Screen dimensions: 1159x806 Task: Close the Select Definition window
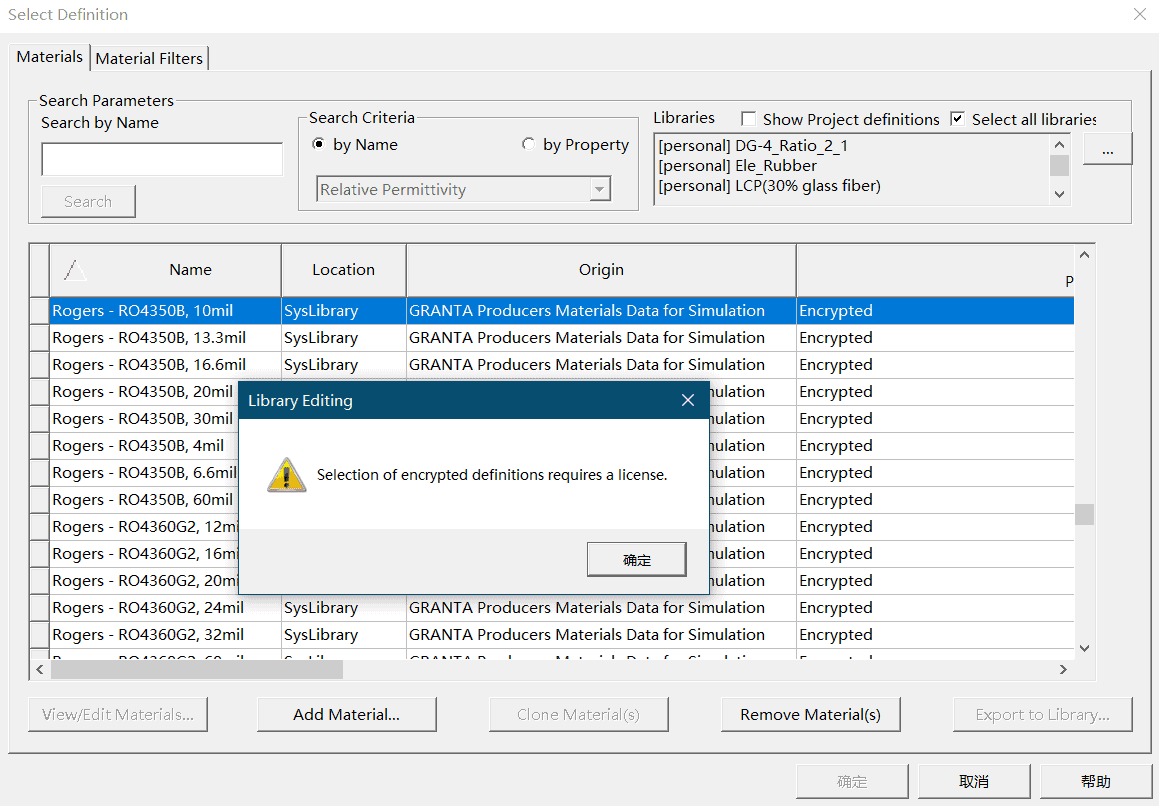(x=1140, y=14)
